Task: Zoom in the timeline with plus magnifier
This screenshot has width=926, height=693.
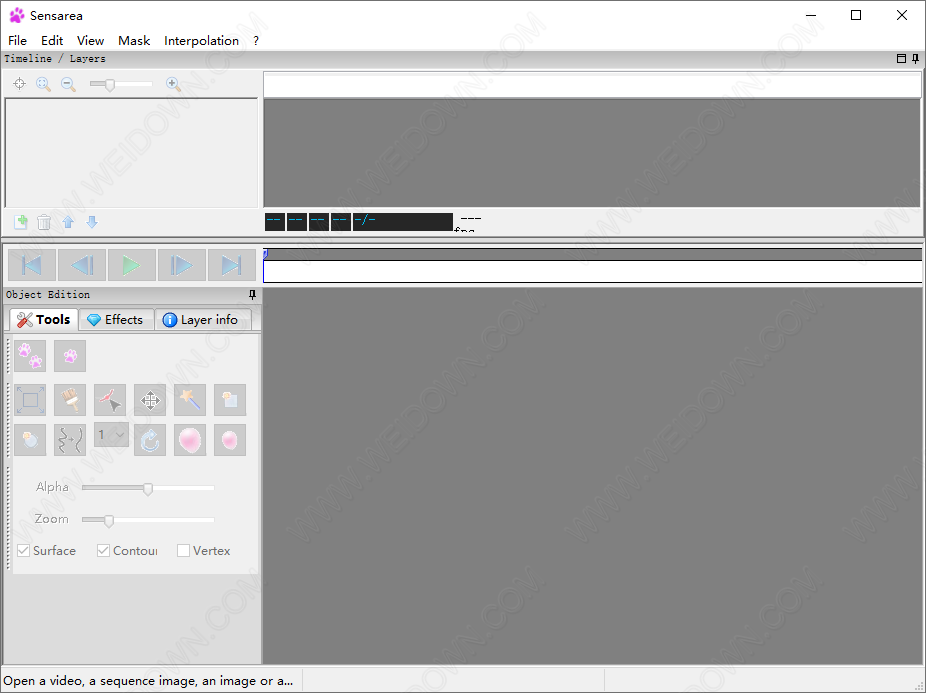Action: [173, 84]
